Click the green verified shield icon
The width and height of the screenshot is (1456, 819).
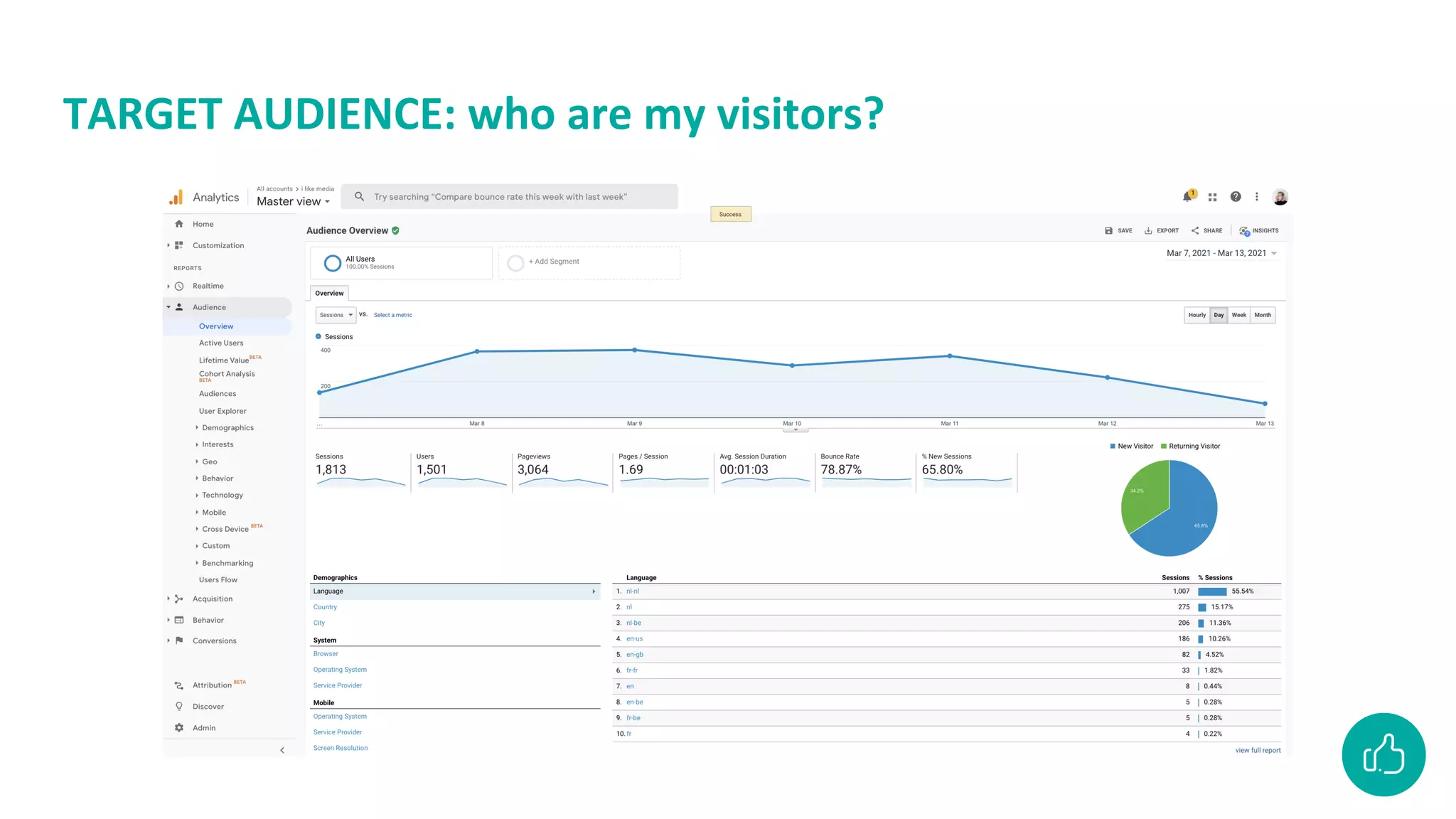point(395,230)
